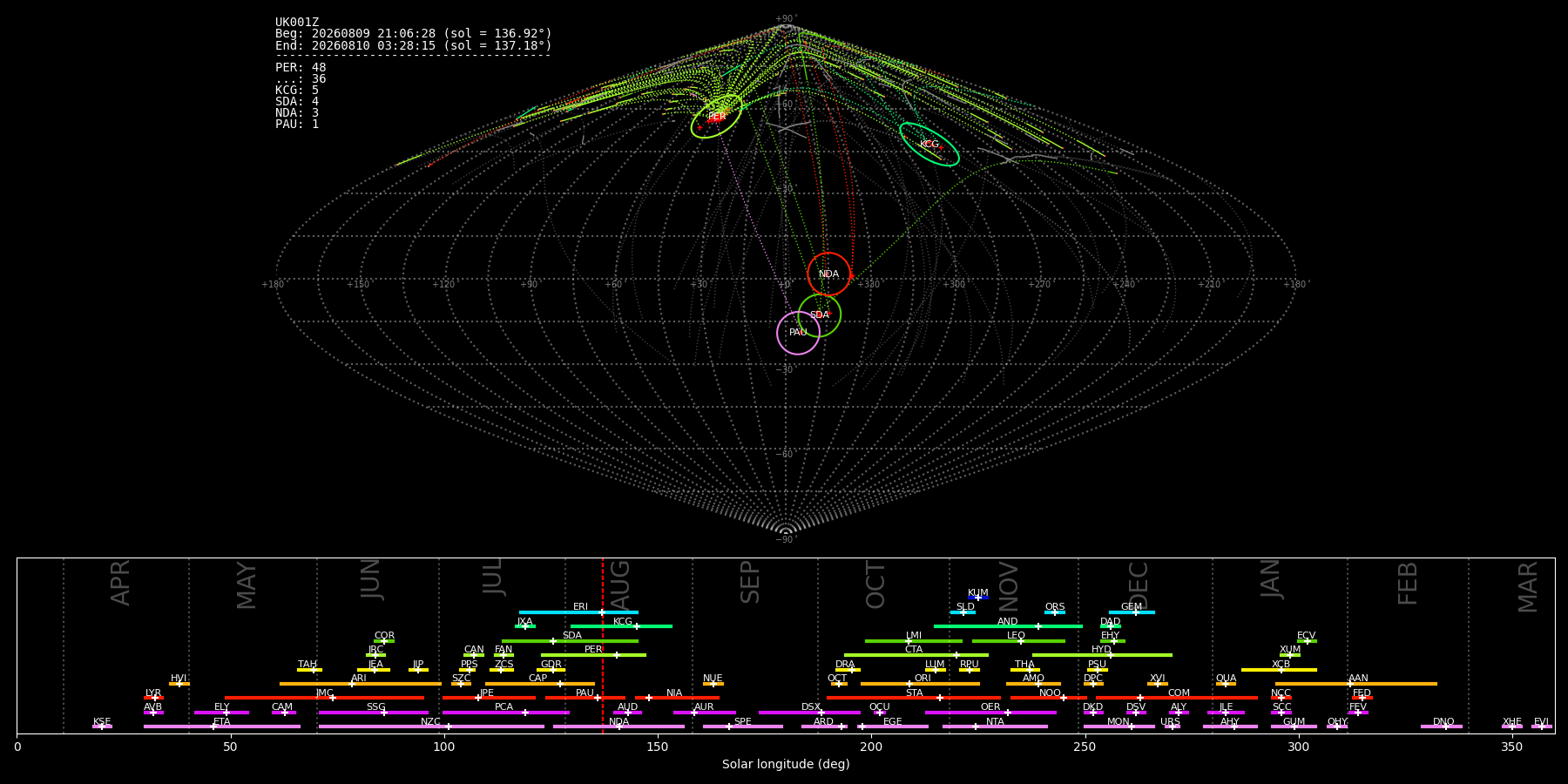Click the red dashed current solar longitude line
The image size is (1568, 784).
[602, 645]
